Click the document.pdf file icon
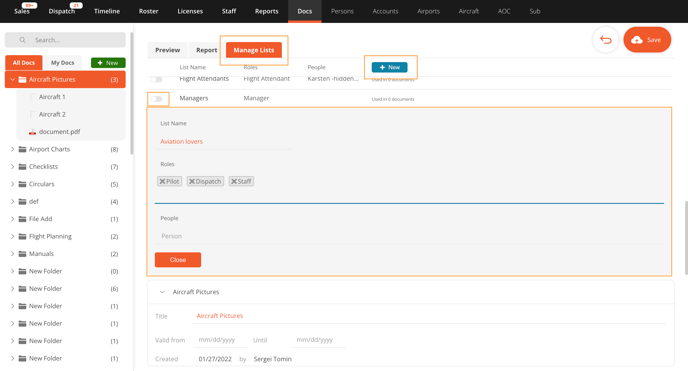This screenshot has height=371, width=688. [x=32, y=132]
